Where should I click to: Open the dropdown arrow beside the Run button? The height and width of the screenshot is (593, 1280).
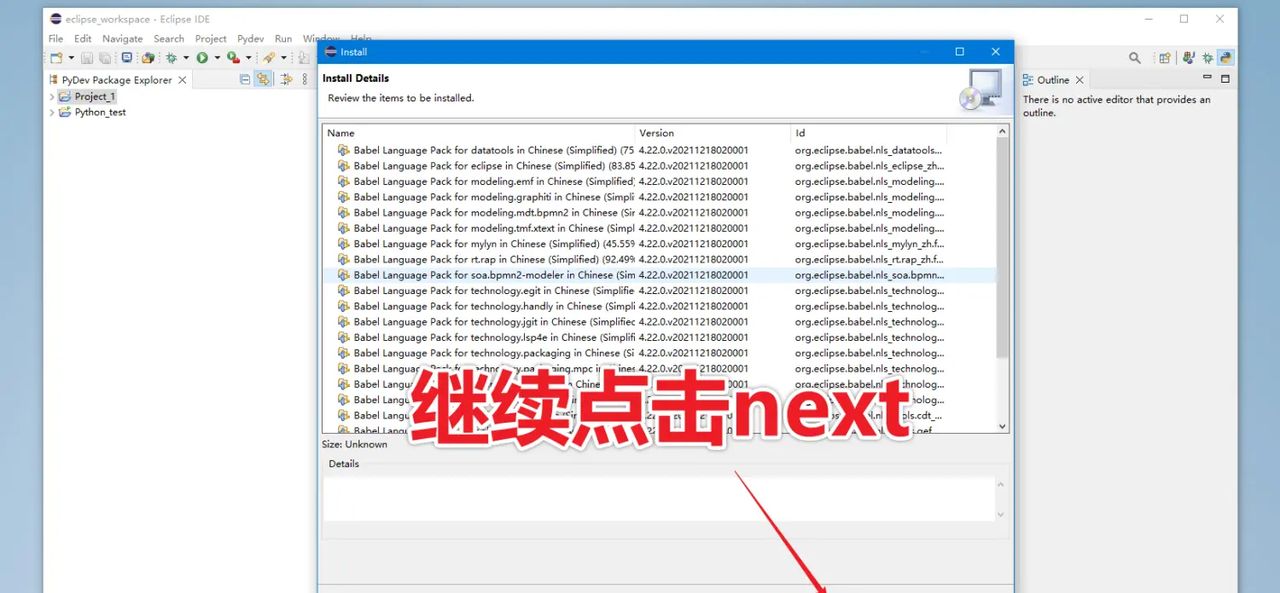(x=216, y=58)
